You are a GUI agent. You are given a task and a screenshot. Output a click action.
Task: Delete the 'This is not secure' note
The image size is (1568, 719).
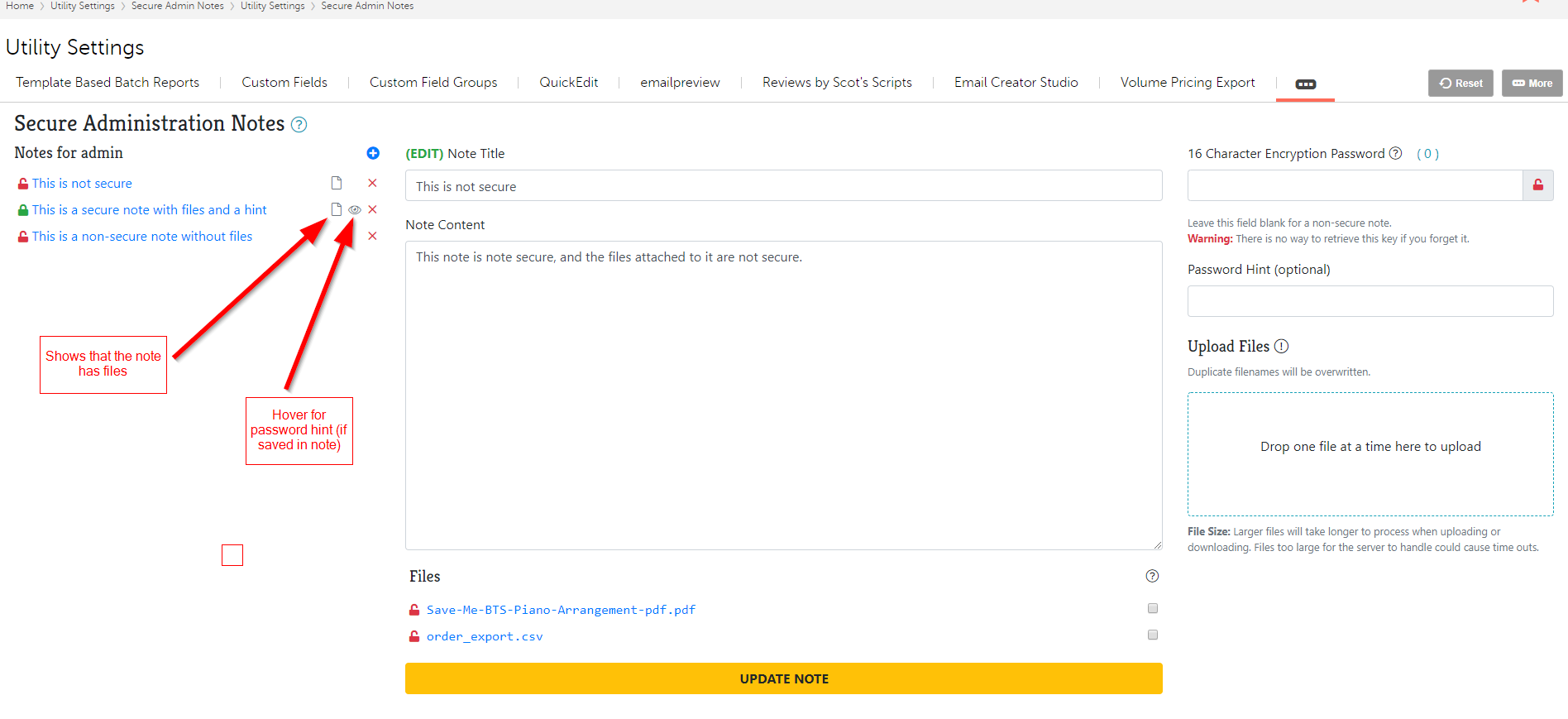pos(372,183)
